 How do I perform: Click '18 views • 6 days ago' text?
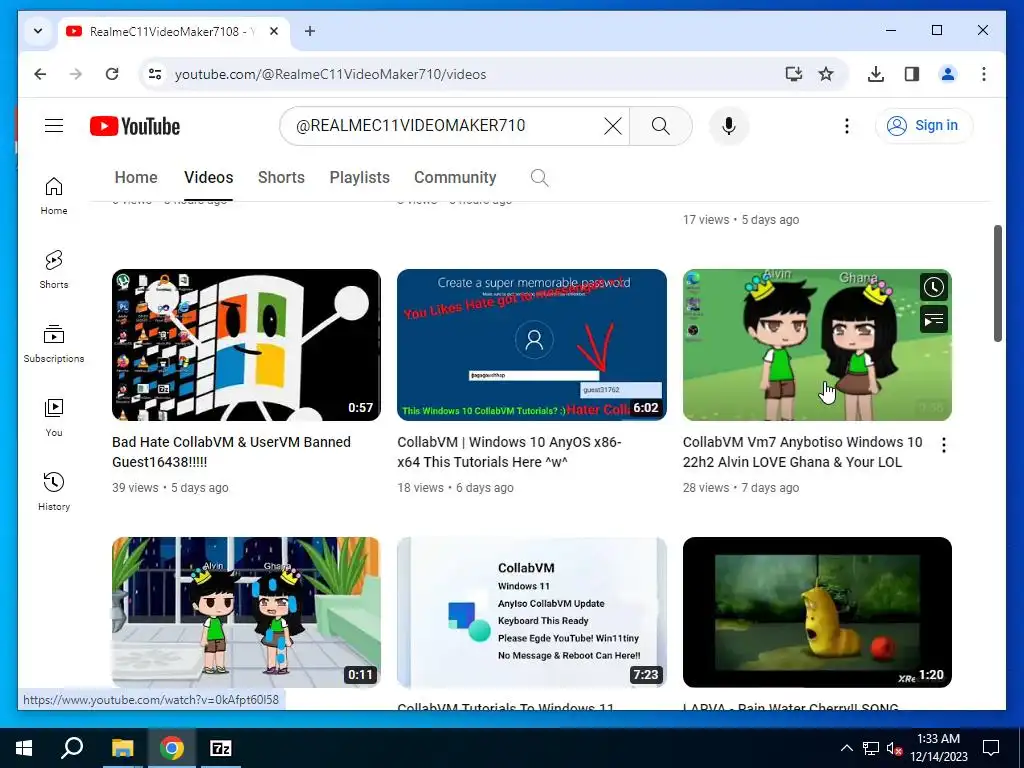[455, 488]
